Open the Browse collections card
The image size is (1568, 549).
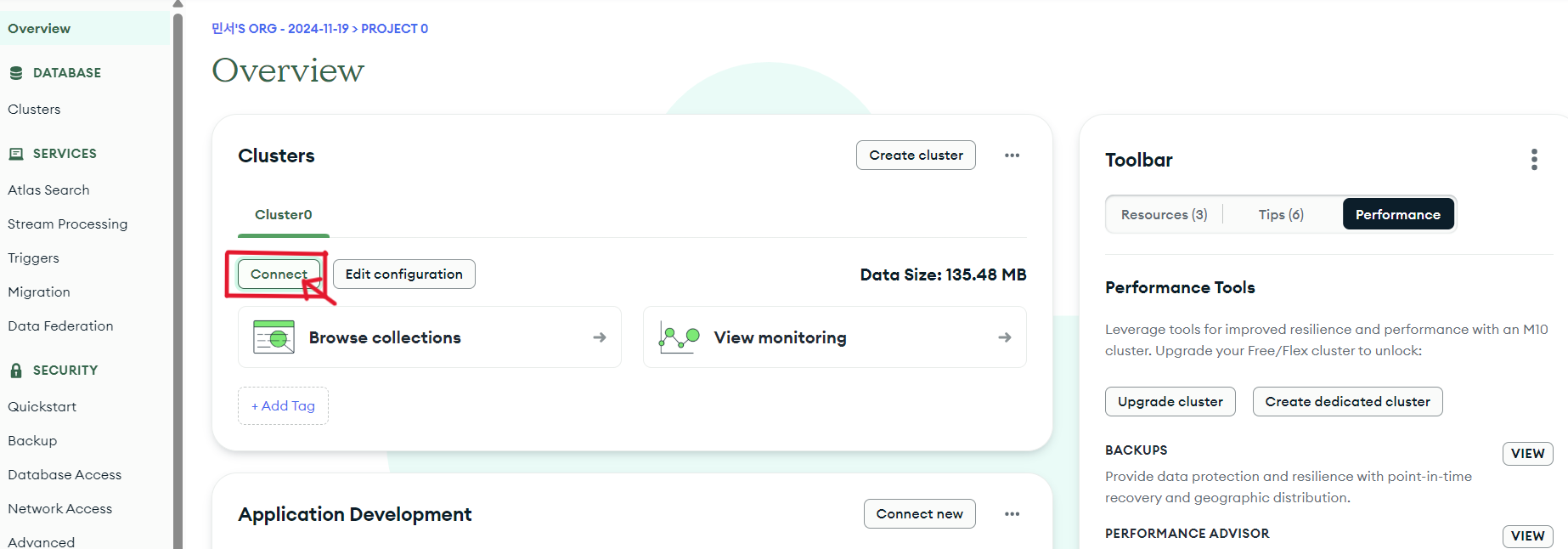pos(430,337)
